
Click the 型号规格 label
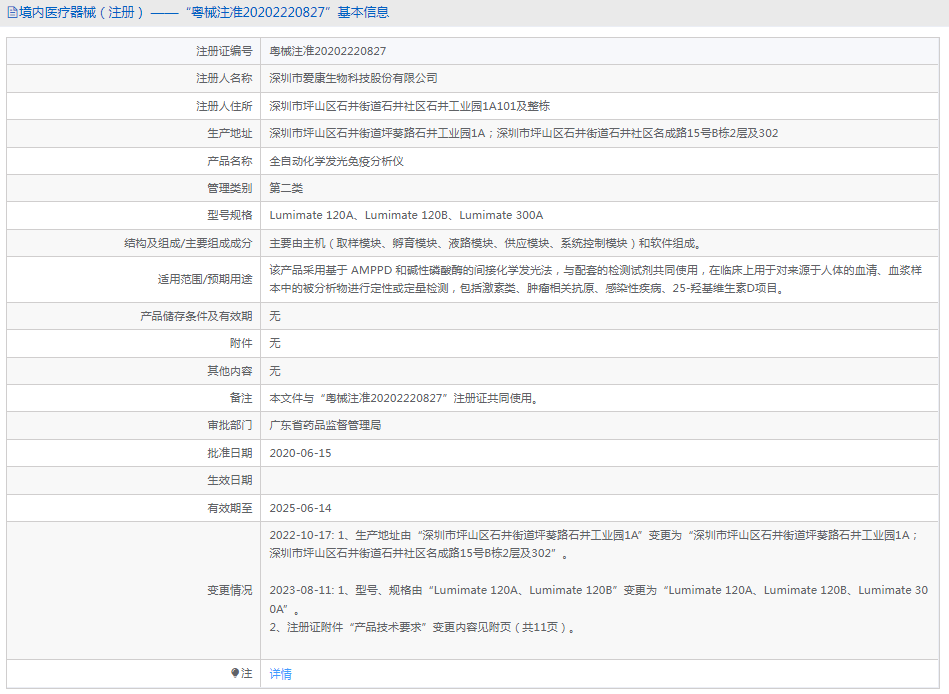point(229,215)
